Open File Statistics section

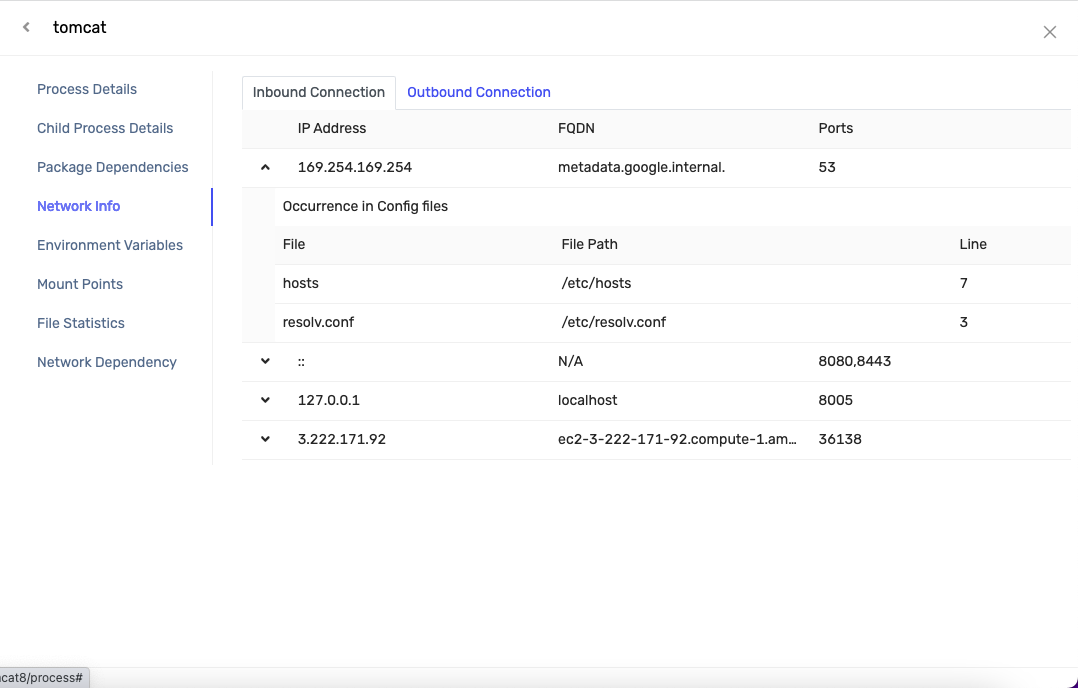(x=80, y=323)
